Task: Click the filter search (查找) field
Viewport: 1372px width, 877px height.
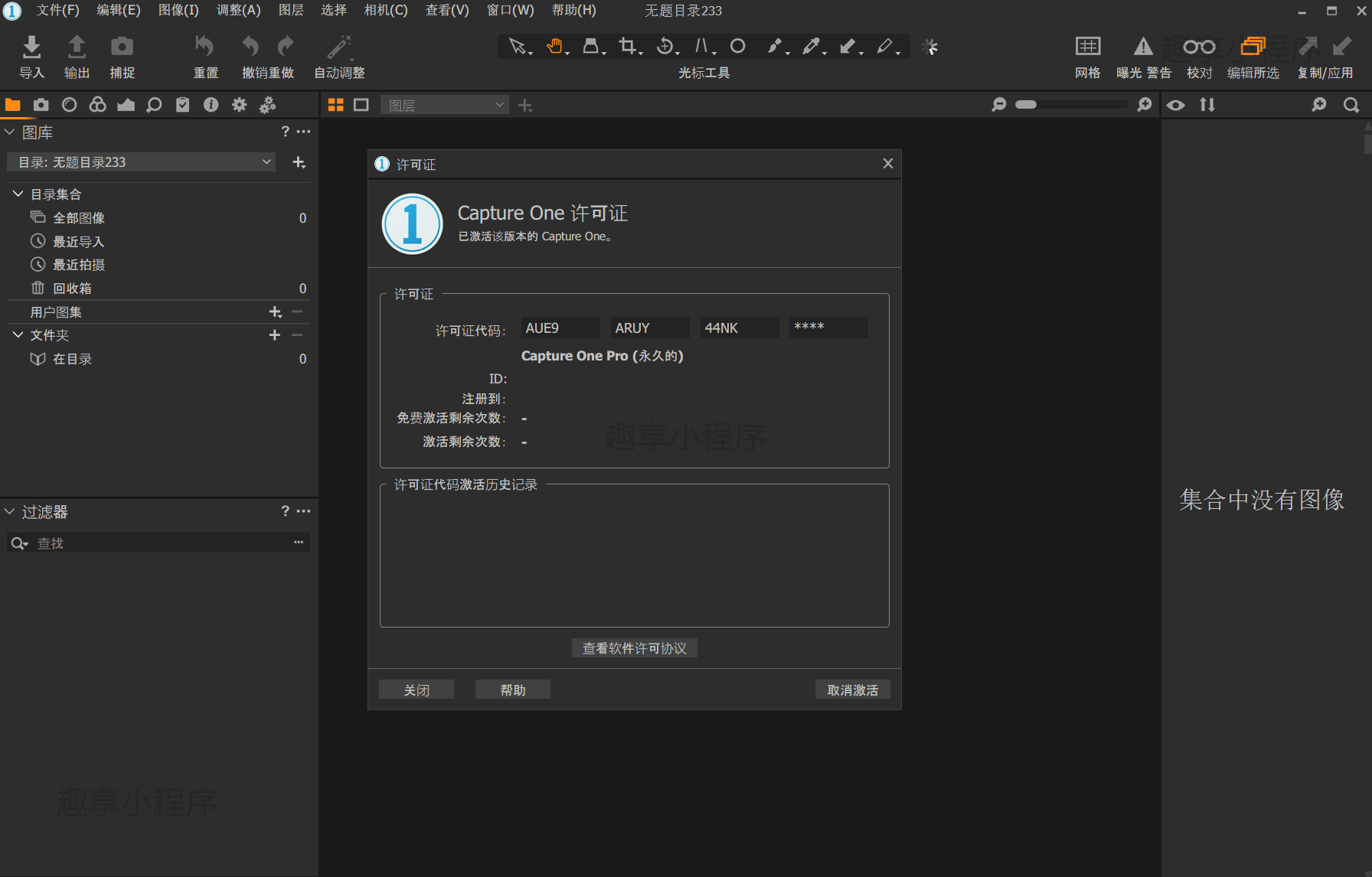Action: click(158, 543)
